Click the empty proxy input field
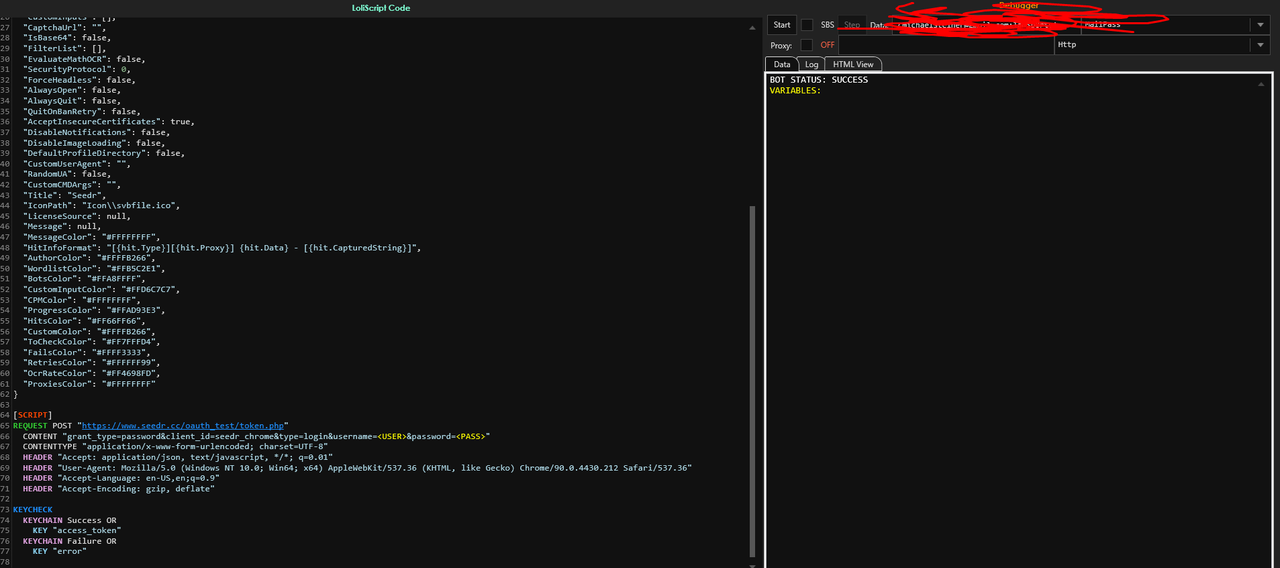Image resolution: width=1280 pixels, height=568 pixels. 945,45
